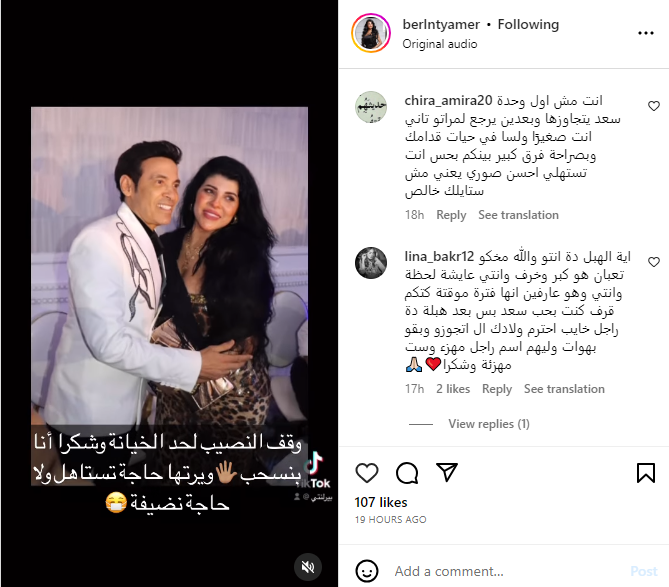Viewport: 669px width, 587px height.
Task: Like the lina_bakr12 comment
Action: point(654,262)
